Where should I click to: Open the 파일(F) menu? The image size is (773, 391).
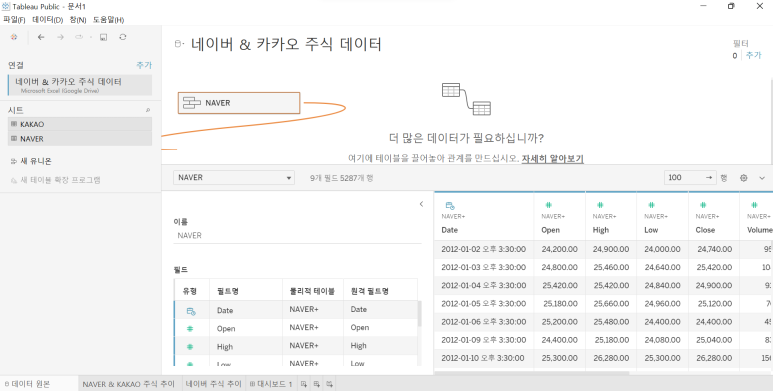click(14, 20)
